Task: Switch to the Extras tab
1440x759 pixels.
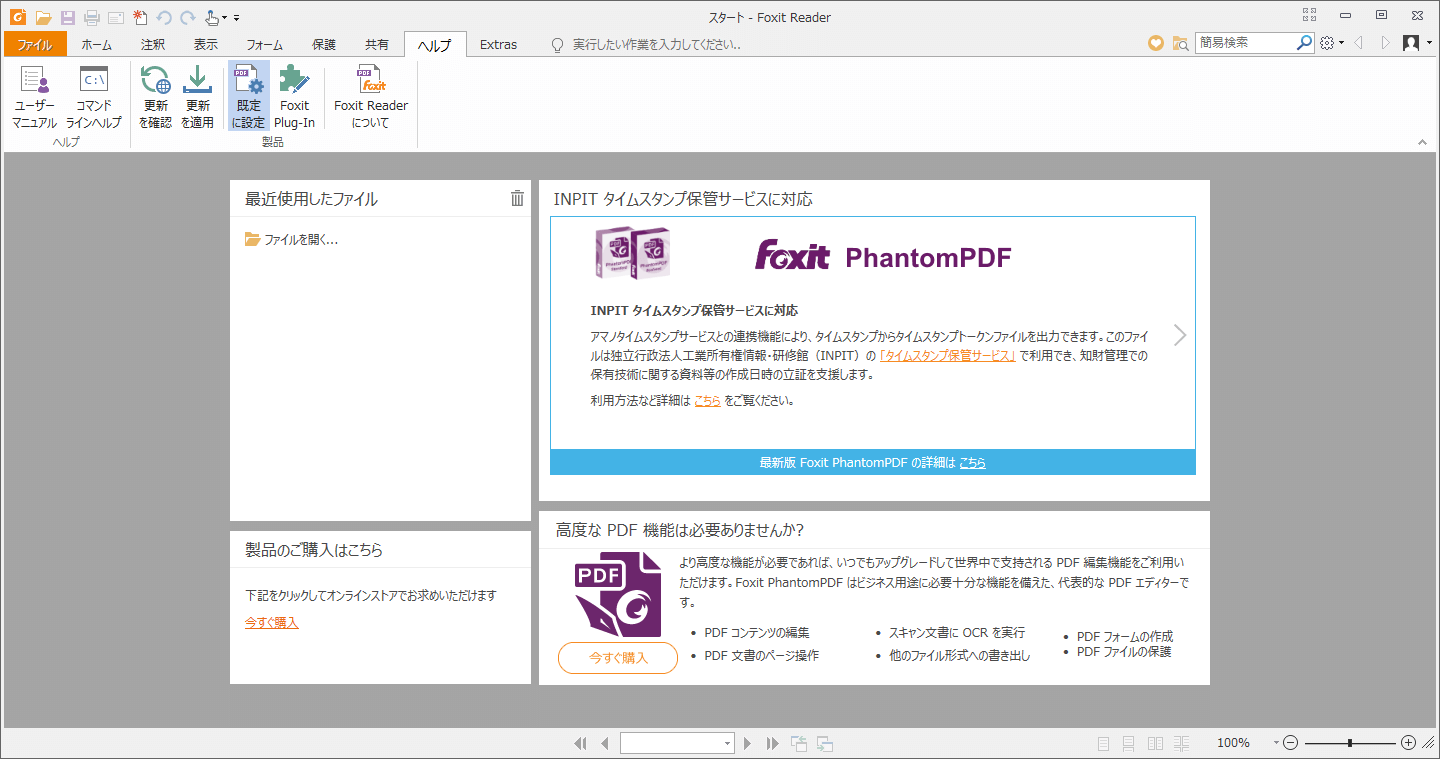Action: point(498,44)
